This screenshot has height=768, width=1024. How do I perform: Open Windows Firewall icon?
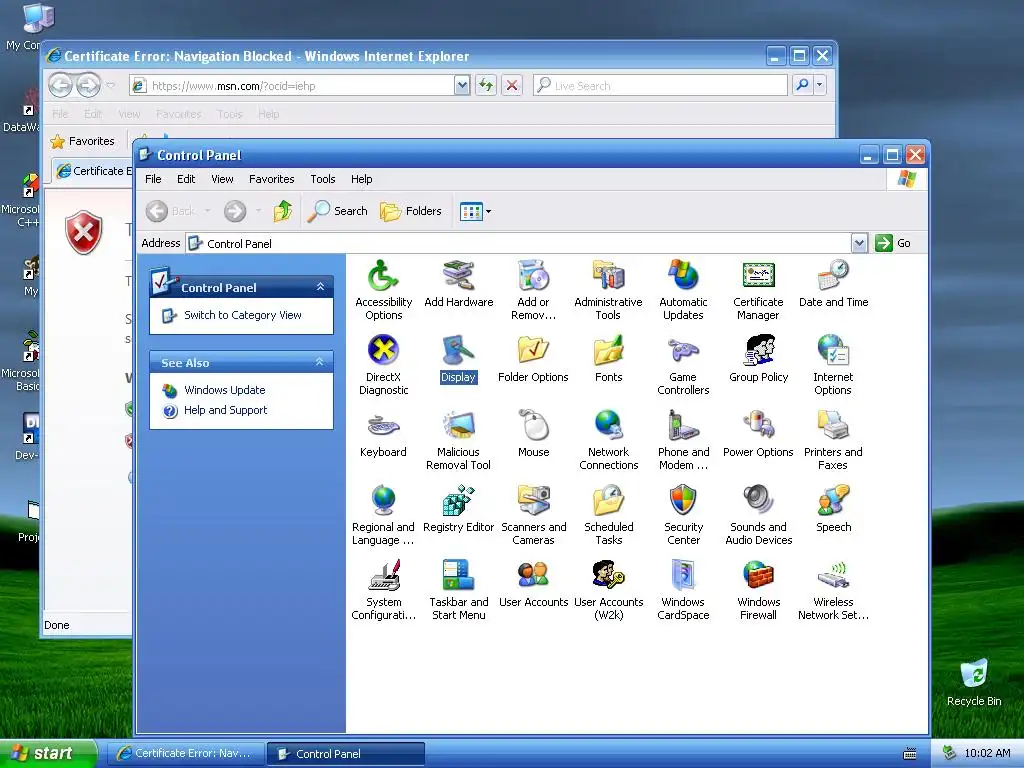758,590
